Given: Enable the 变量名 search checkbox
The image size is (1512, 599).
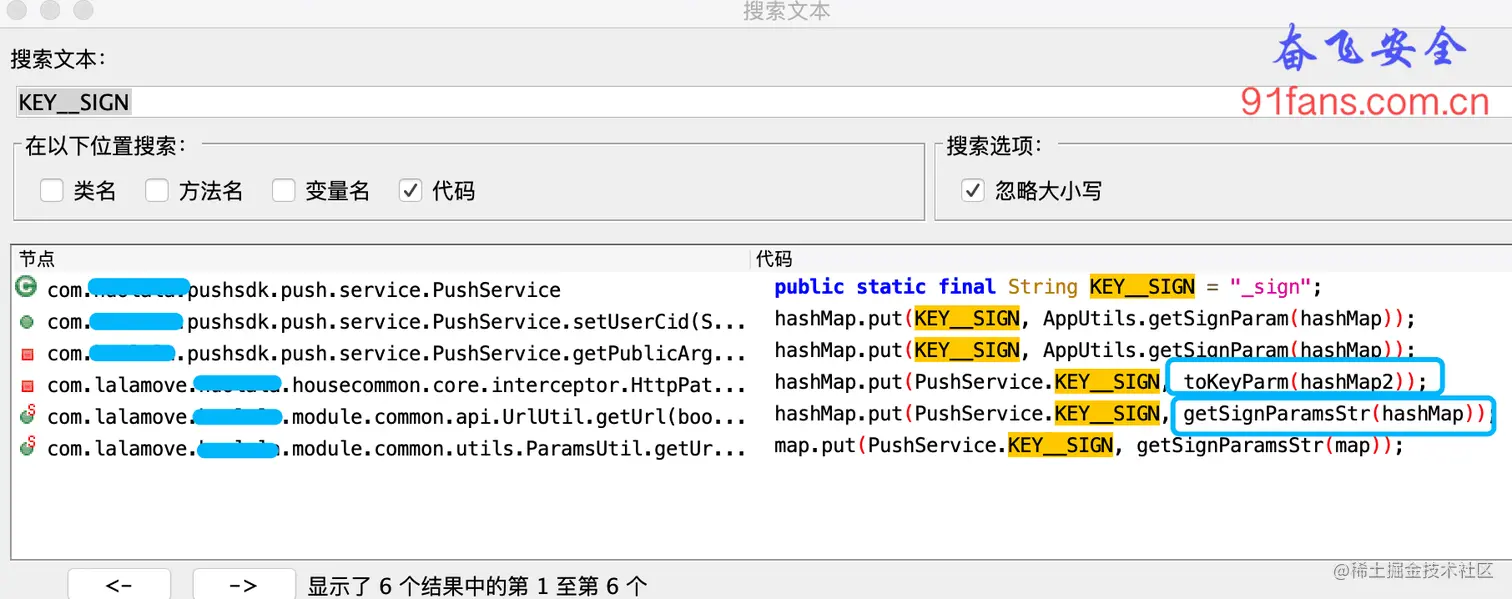Looking at the screenshot, I should [284, 190].
